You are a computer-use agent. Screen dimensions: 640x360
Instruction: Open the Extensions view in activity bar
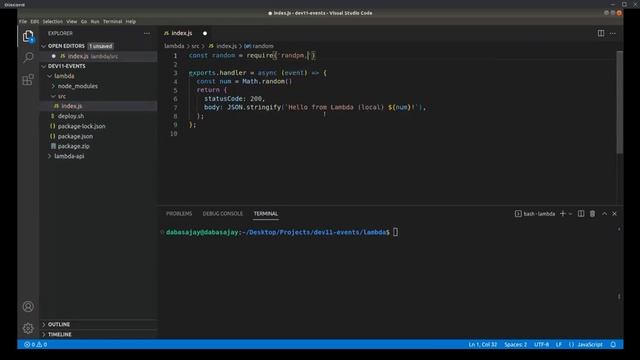click(28, 79)
